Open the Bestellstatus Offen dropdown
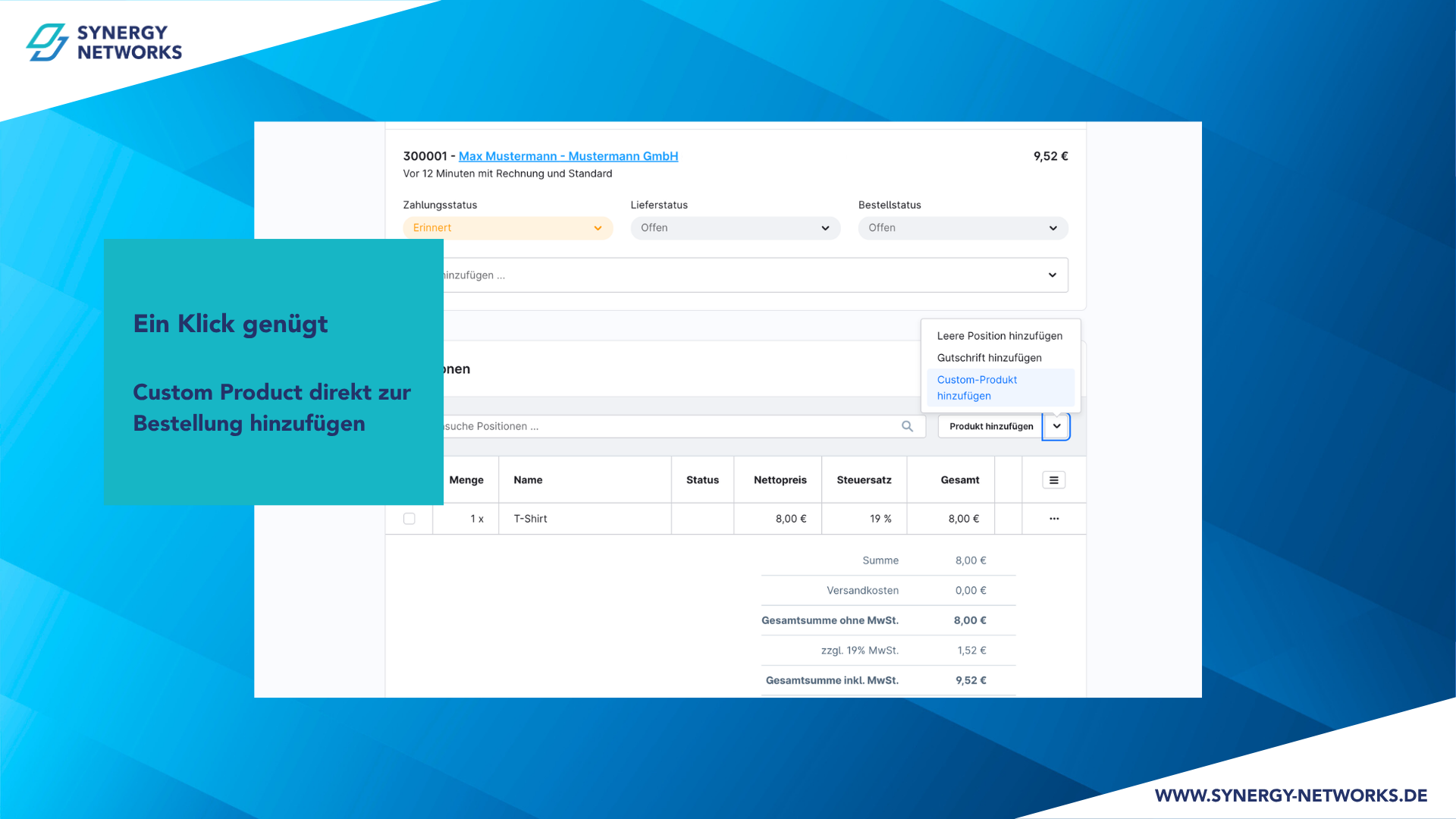The image size is (1456, 819). [x=963, y=228]
